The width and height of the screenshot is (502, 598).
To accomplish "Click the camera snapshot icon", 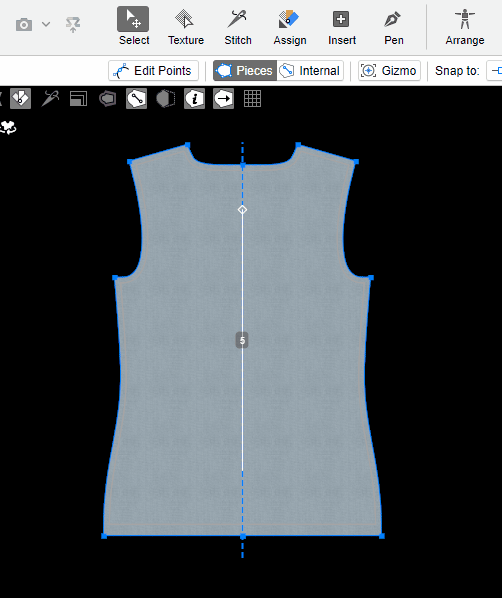I will (x=24, y=25).
